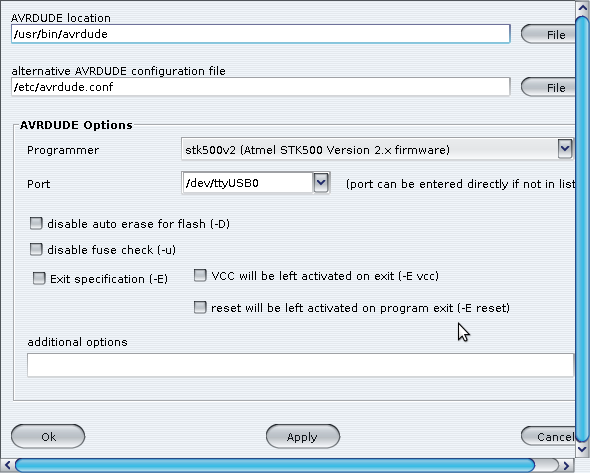Click the AVRDUDE location text field
590x473 pixels.
pos(261,34)
